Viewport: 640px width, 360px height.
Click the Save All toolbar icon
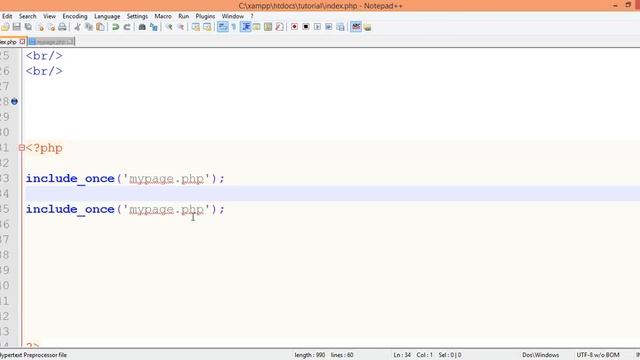click(x=28, y=27)
